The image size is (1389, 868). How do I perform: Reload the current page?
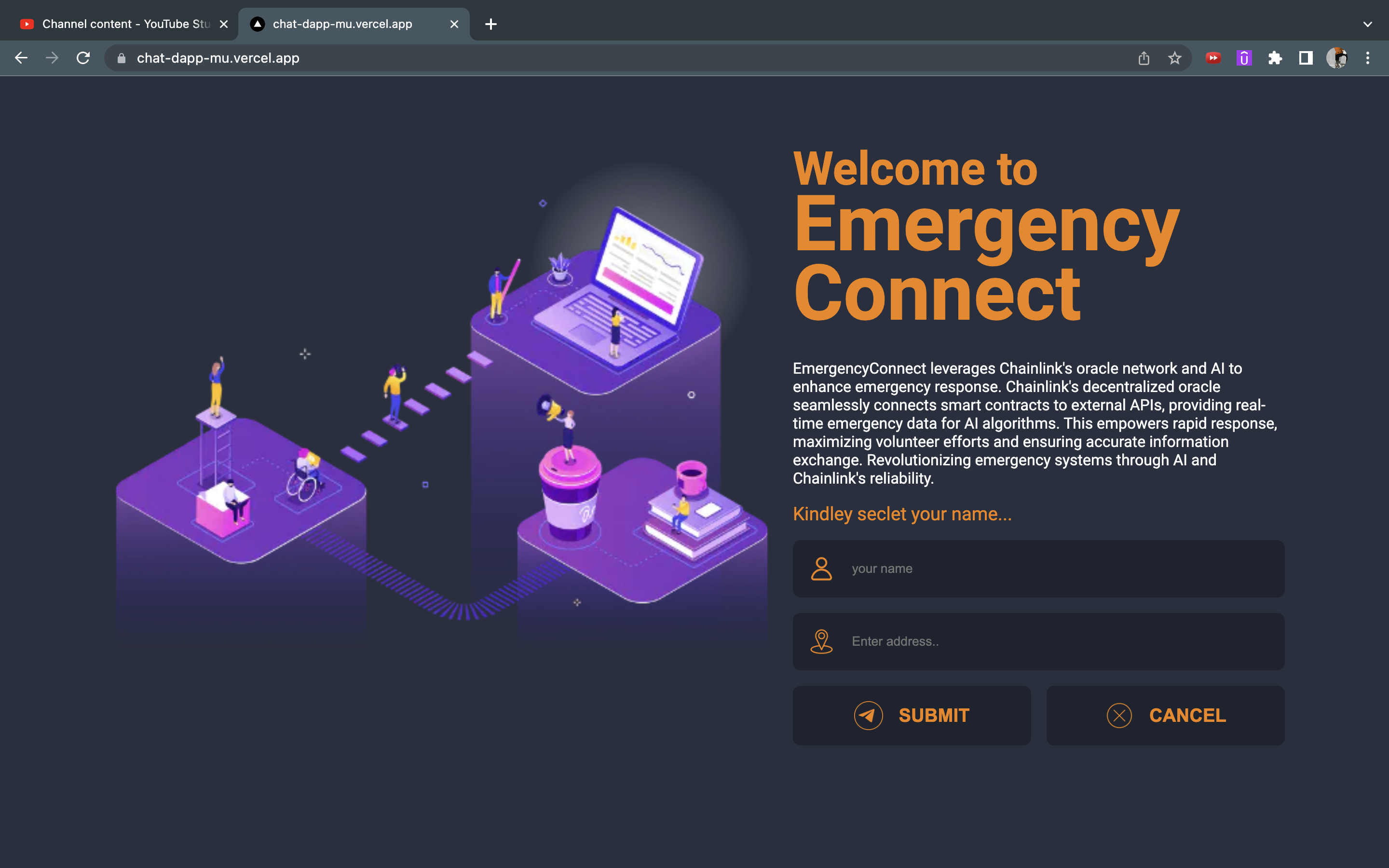point(83,58)
